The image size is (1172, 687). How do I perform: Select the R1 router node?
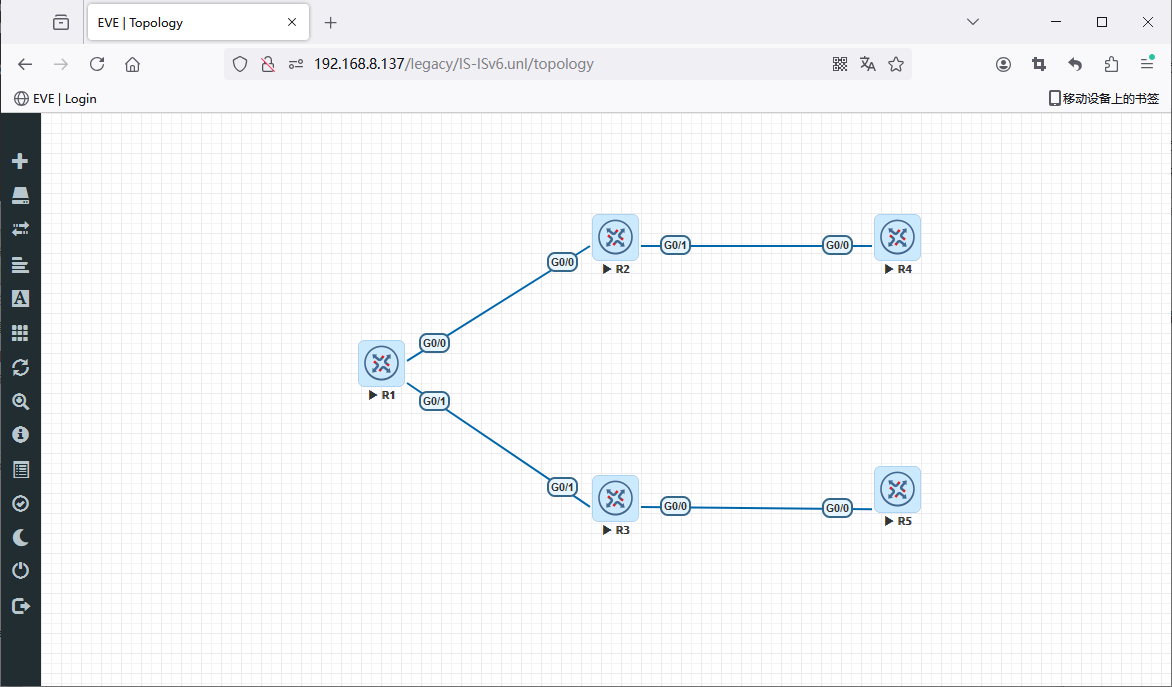(381, 363)
